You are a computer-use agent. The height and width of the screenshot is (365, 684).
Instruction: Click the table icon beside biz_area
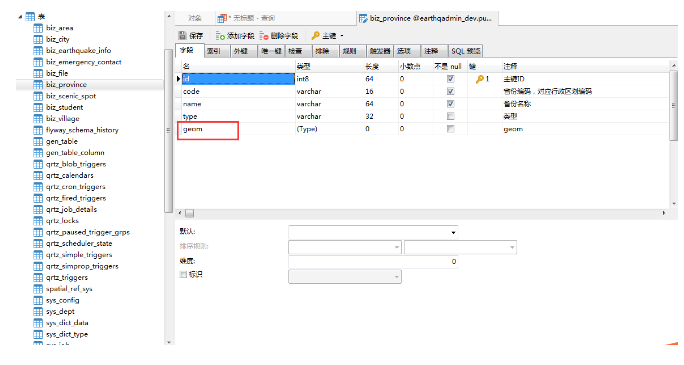click(38, 28)
